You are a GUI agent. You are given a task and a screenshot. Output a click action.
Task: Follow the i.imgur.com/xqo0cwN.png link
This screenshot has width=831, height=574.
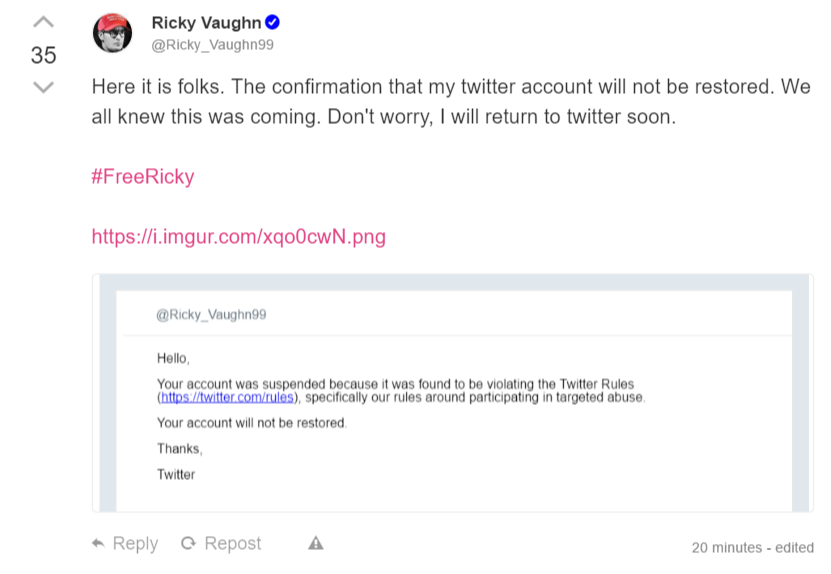point(238,236)
